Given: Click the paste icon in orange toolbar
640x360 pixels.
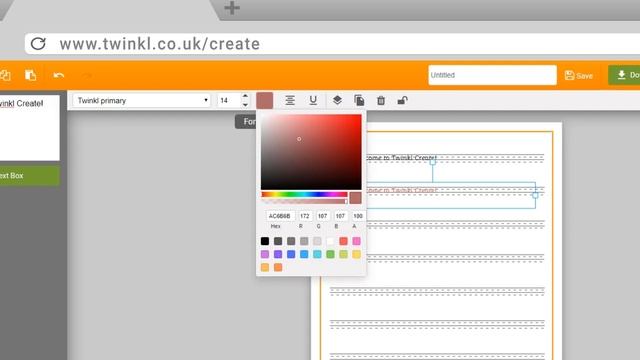Looking at the screenshot, I should click(x=31, y=75).
